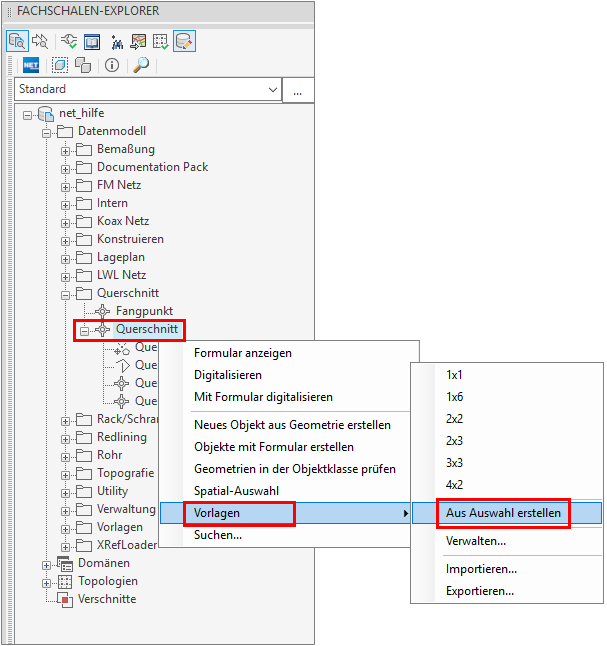Click the open book icon in toolbar
The height and width of the screenshot is (646, 607).
92,41
